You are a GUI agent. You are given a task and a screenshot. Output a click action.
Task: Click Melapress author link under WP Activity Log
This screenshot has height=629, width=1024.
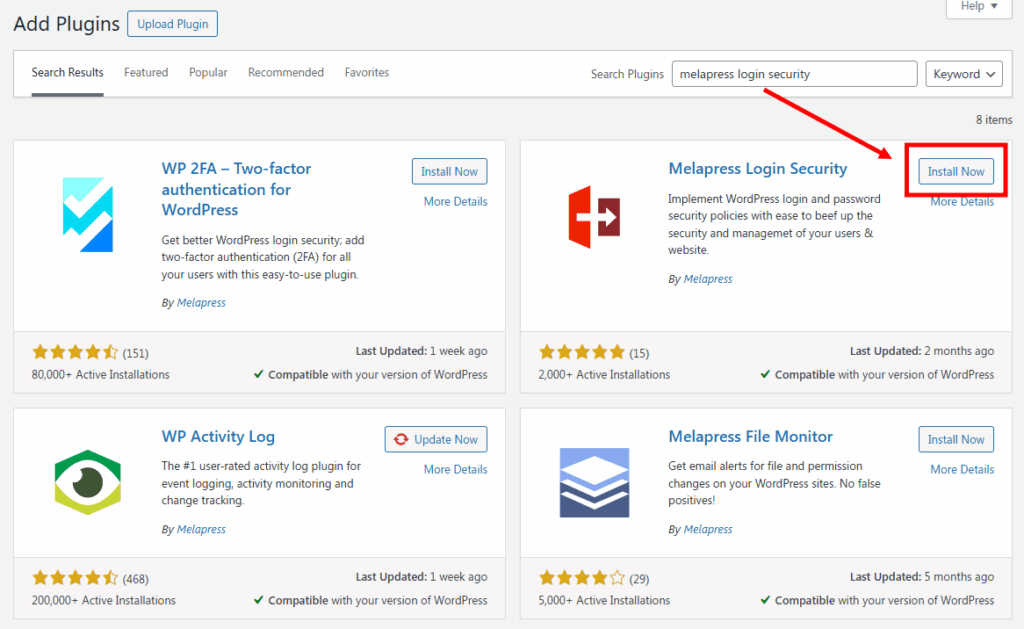point(201,529)
